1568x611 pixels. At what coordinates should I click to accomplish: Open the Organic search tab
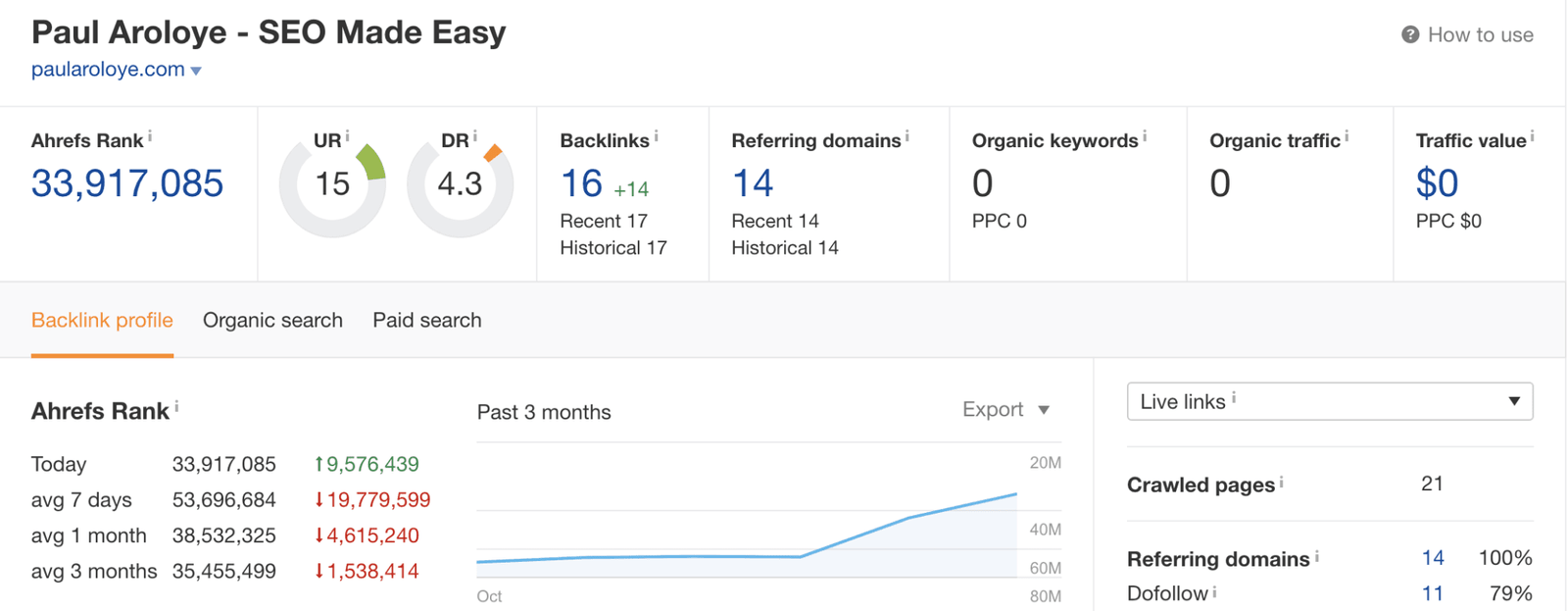(x=272, y=321)
